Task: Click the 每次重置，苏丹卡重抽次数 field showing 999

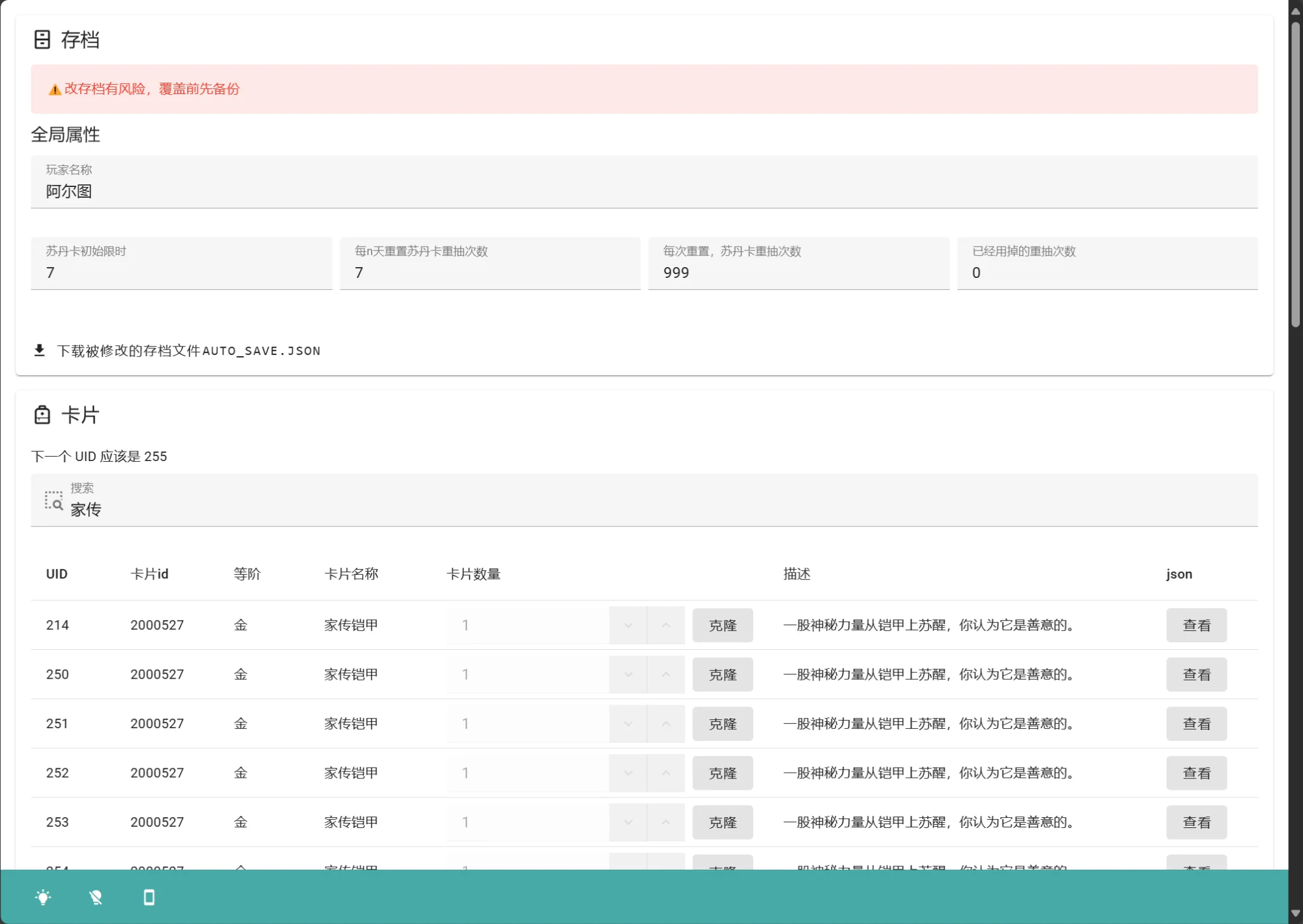Action: click(x=798, y=272)
